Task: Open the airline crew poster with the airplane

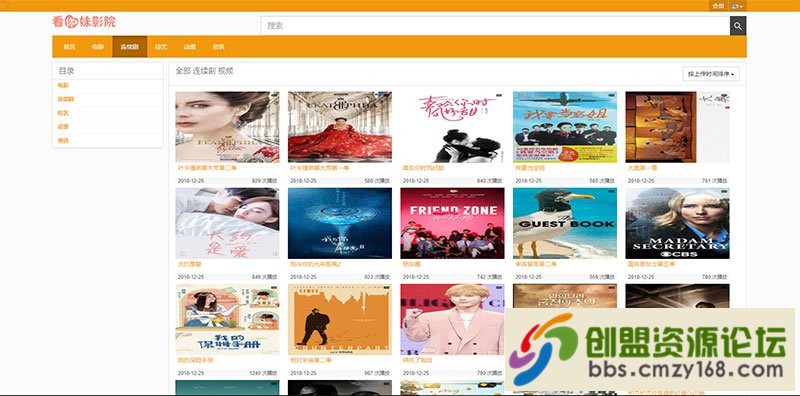Action: (x=565, y=127)
